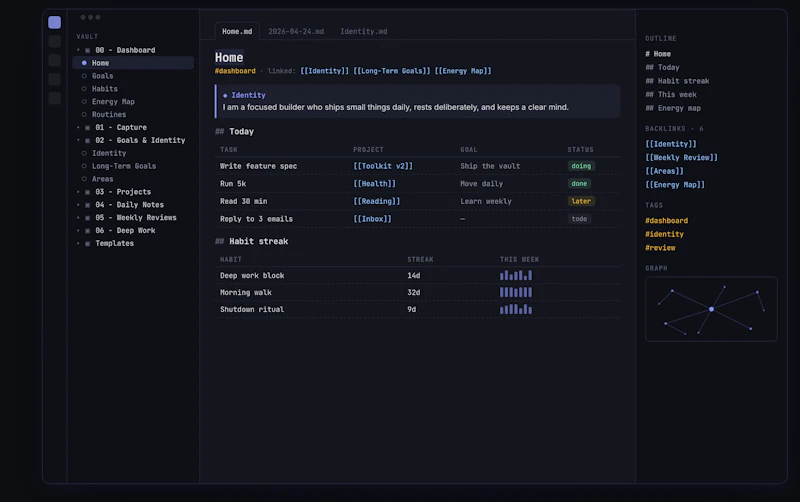Click the 'todo' status badge
The width and height of the screenshot is (800, 502).
579,219
